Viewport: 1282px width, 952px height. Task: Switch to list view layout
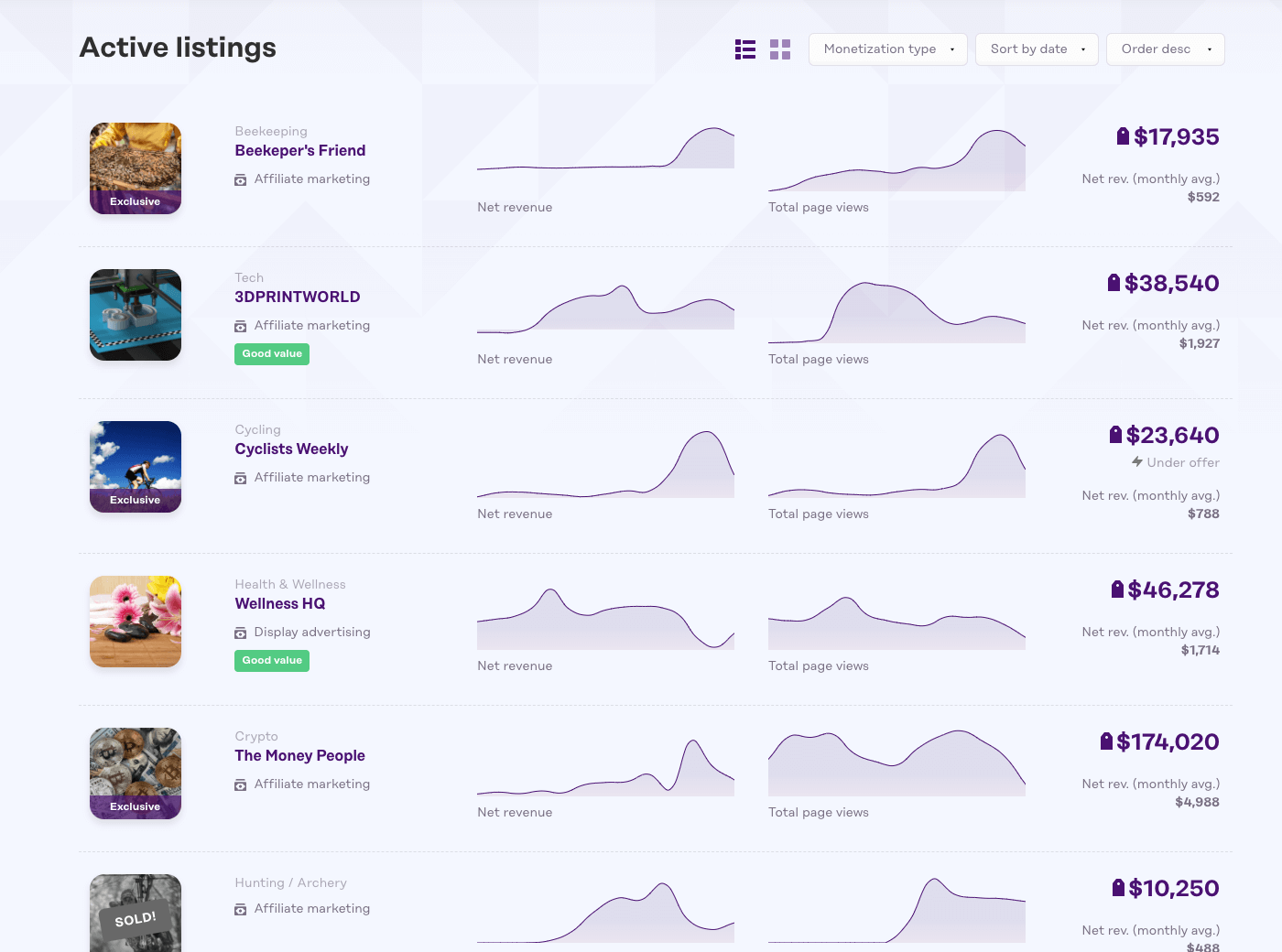point(745,49)
